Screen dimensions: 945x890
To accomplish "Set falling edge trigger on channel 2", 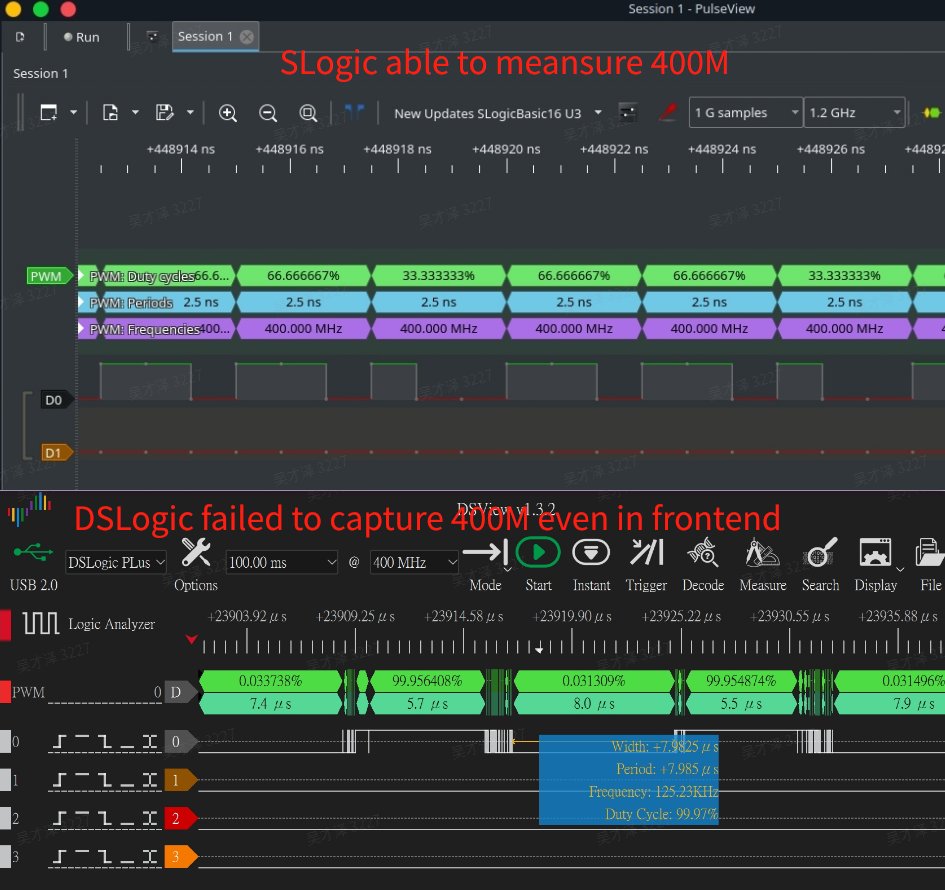I will (105, 818).
